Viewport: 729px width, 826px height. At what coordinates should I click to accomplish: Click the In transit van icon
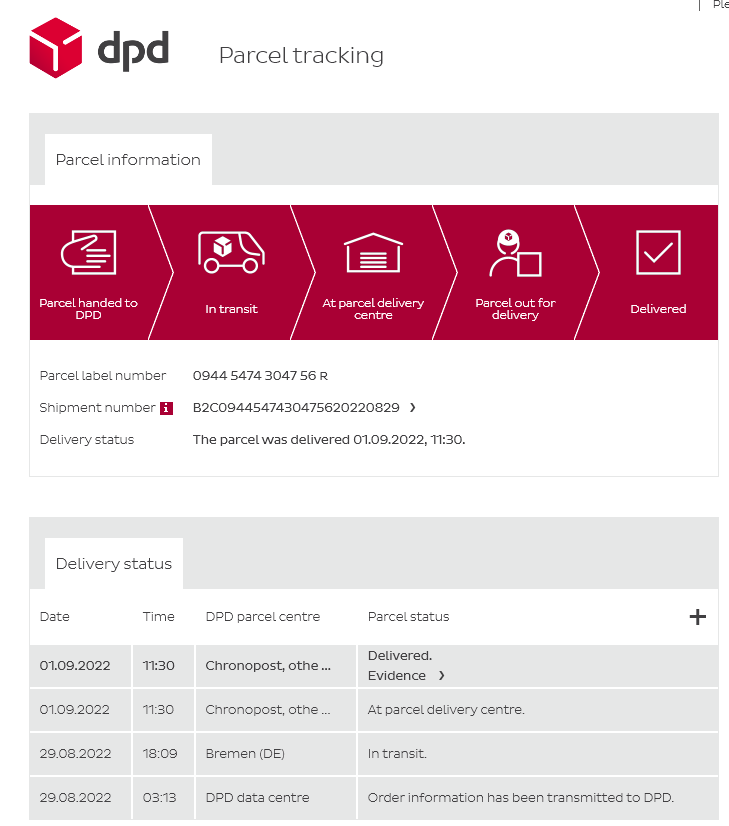231,252
